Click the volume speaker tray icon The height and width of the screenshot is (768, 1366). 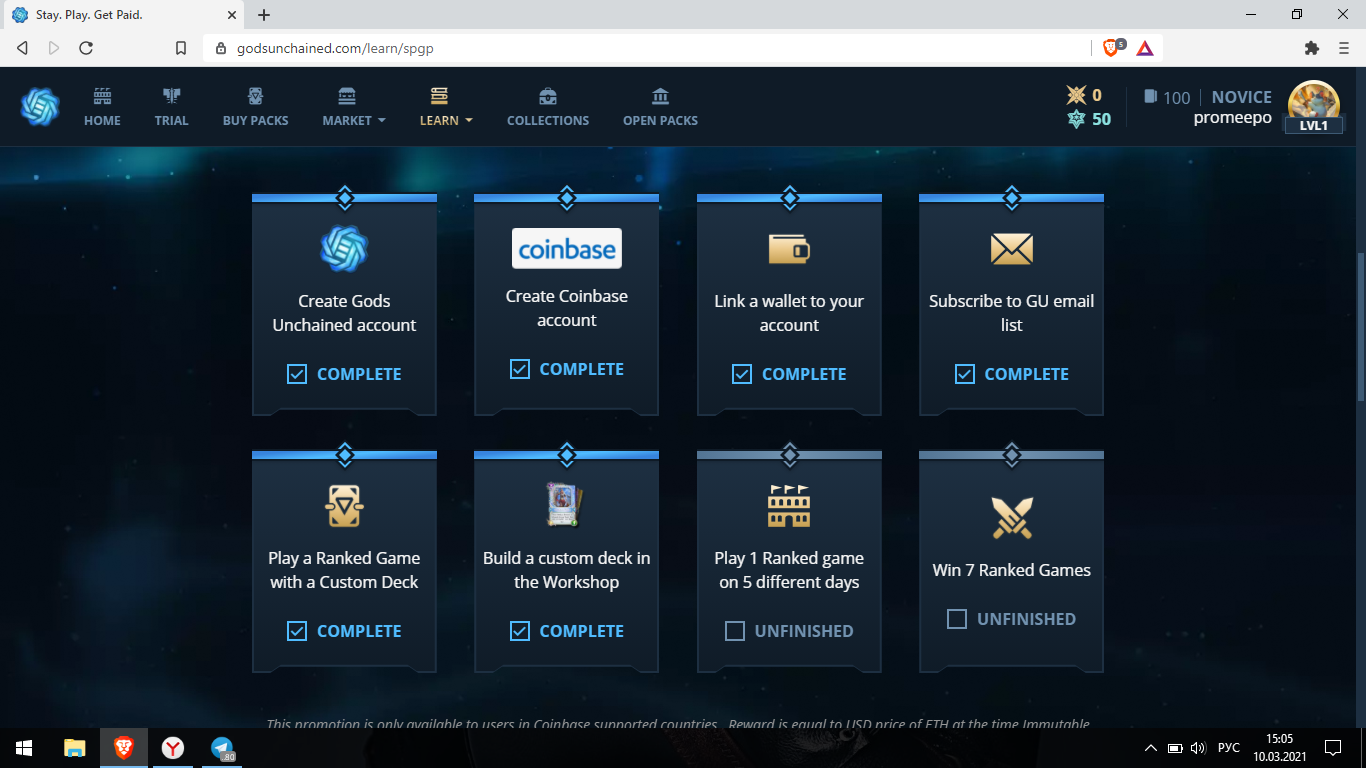coord(1198,748)
